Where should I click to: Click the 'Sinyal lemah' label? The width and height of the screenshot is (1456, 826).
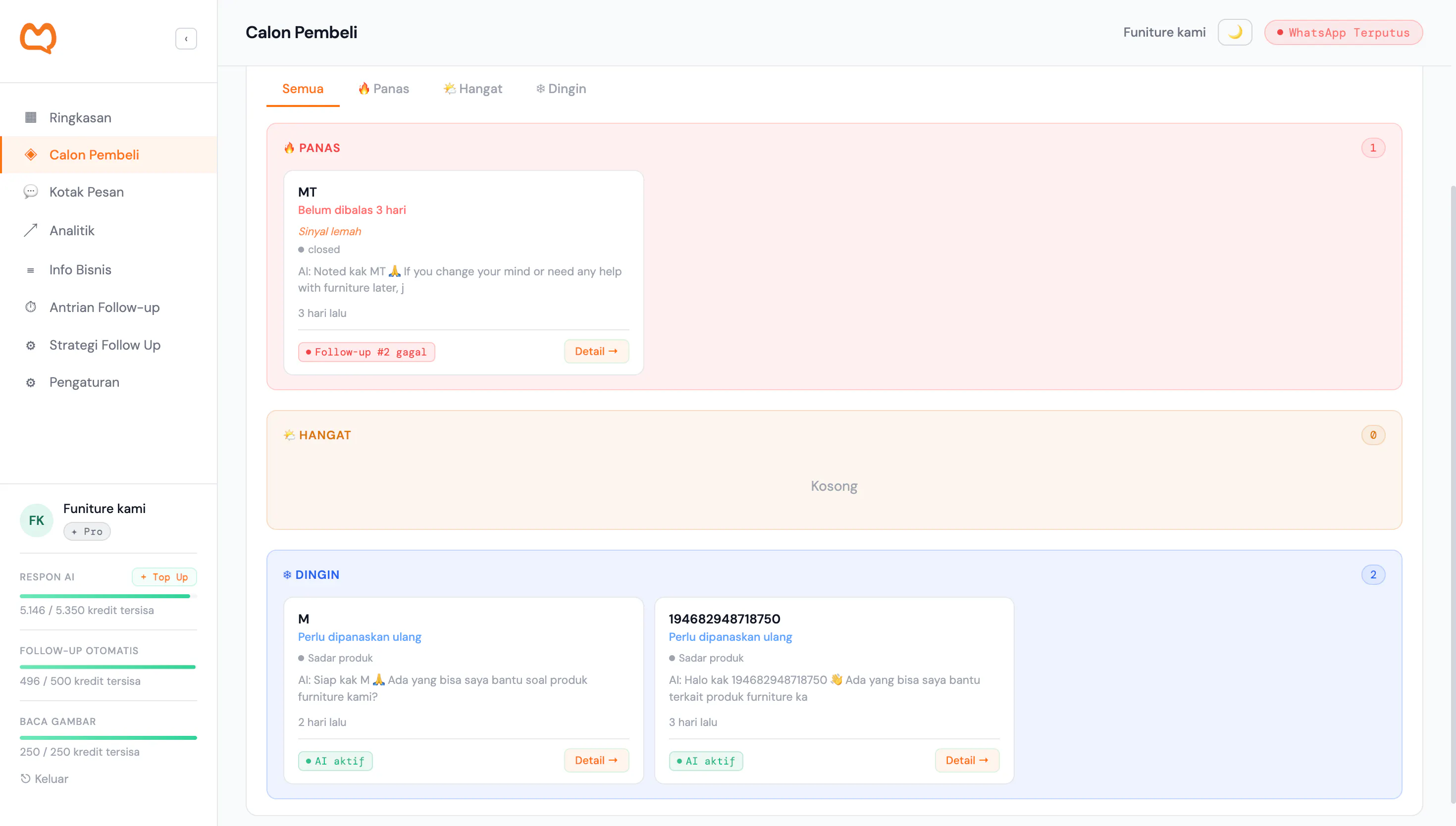pyautogui.click(x=329, y=231)
